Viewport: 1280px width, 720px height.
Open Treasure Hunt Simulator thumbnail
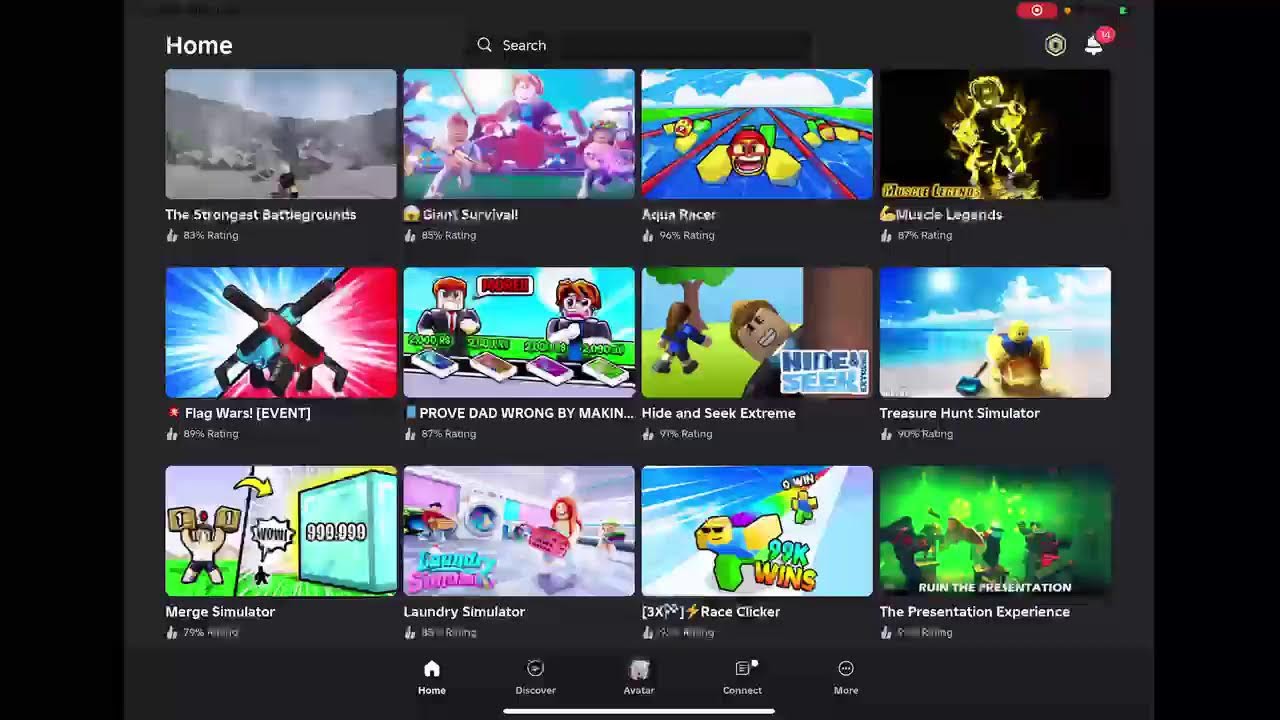coord(995,332)
